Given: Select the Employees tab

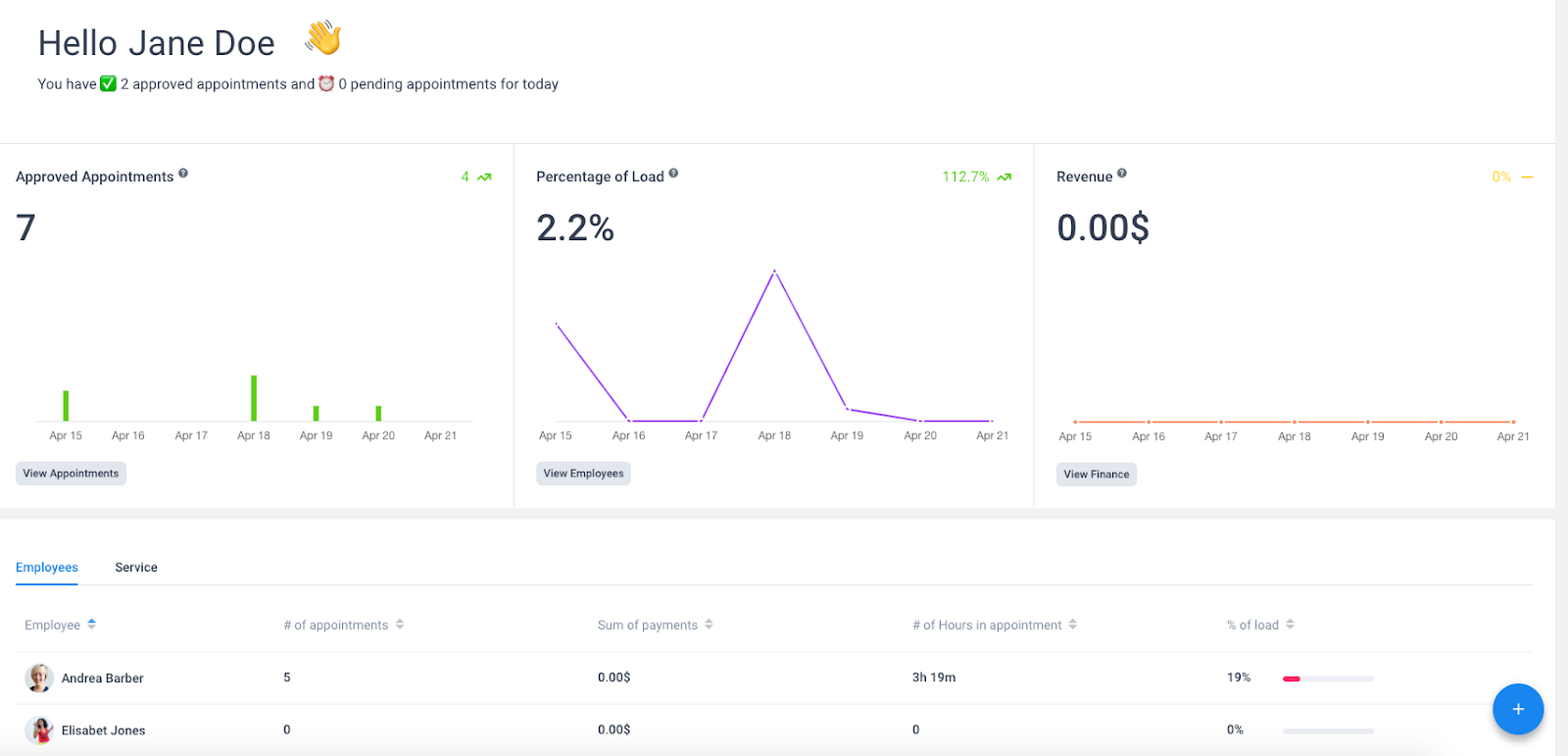Looking at the screenshot, I should pos(47,568).
